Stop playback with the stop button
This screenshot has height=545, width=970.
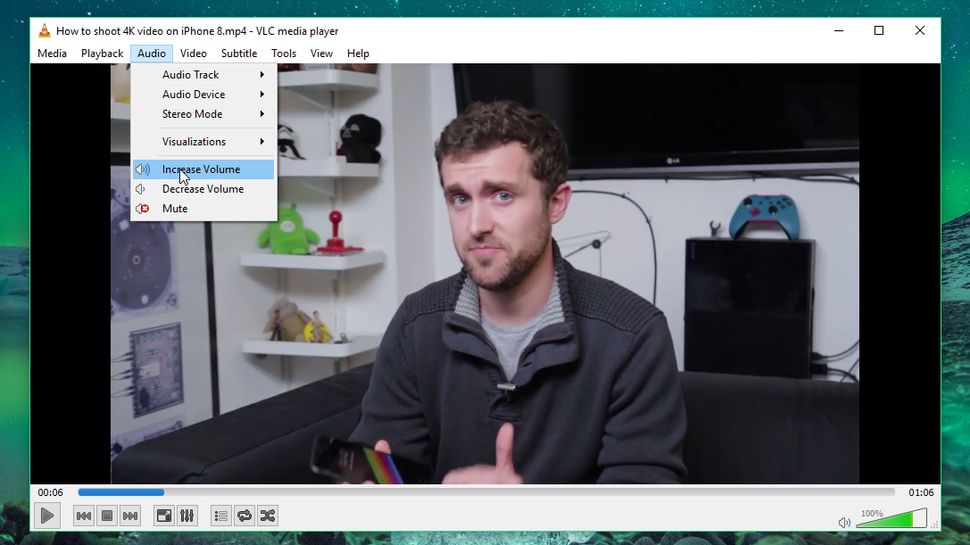[107, 515]
